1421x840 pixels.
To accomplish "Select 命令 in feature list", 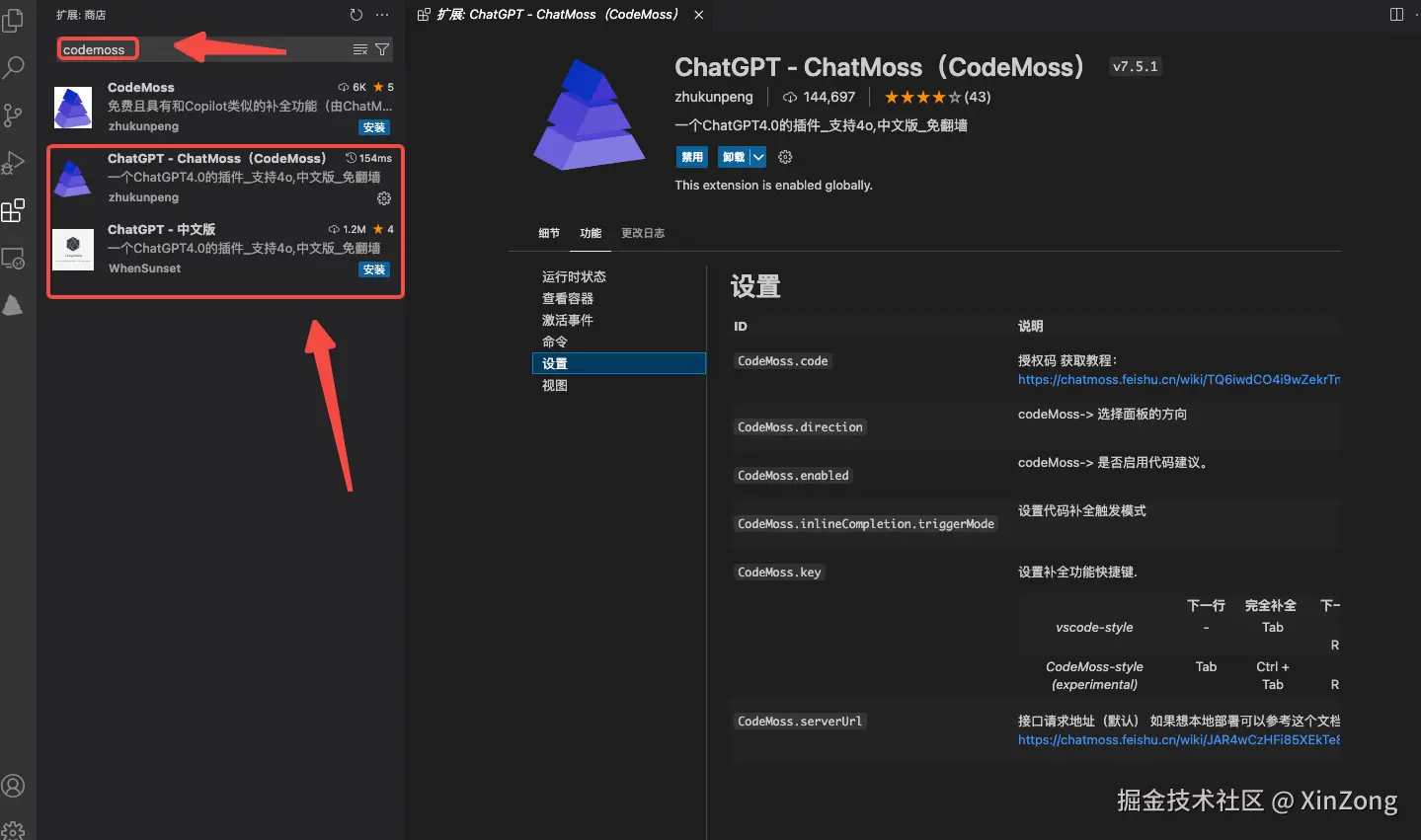I will click(x=619, y=342).
